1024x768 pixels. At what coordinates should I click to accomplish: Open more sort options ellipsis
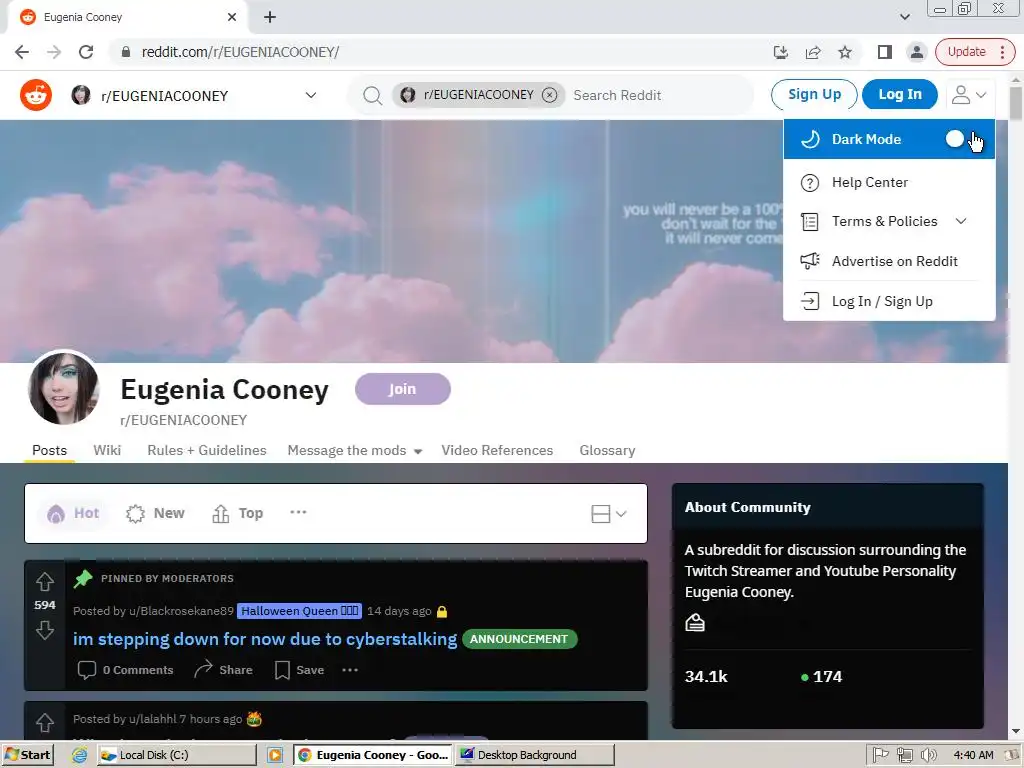click(x=298, y=513)
